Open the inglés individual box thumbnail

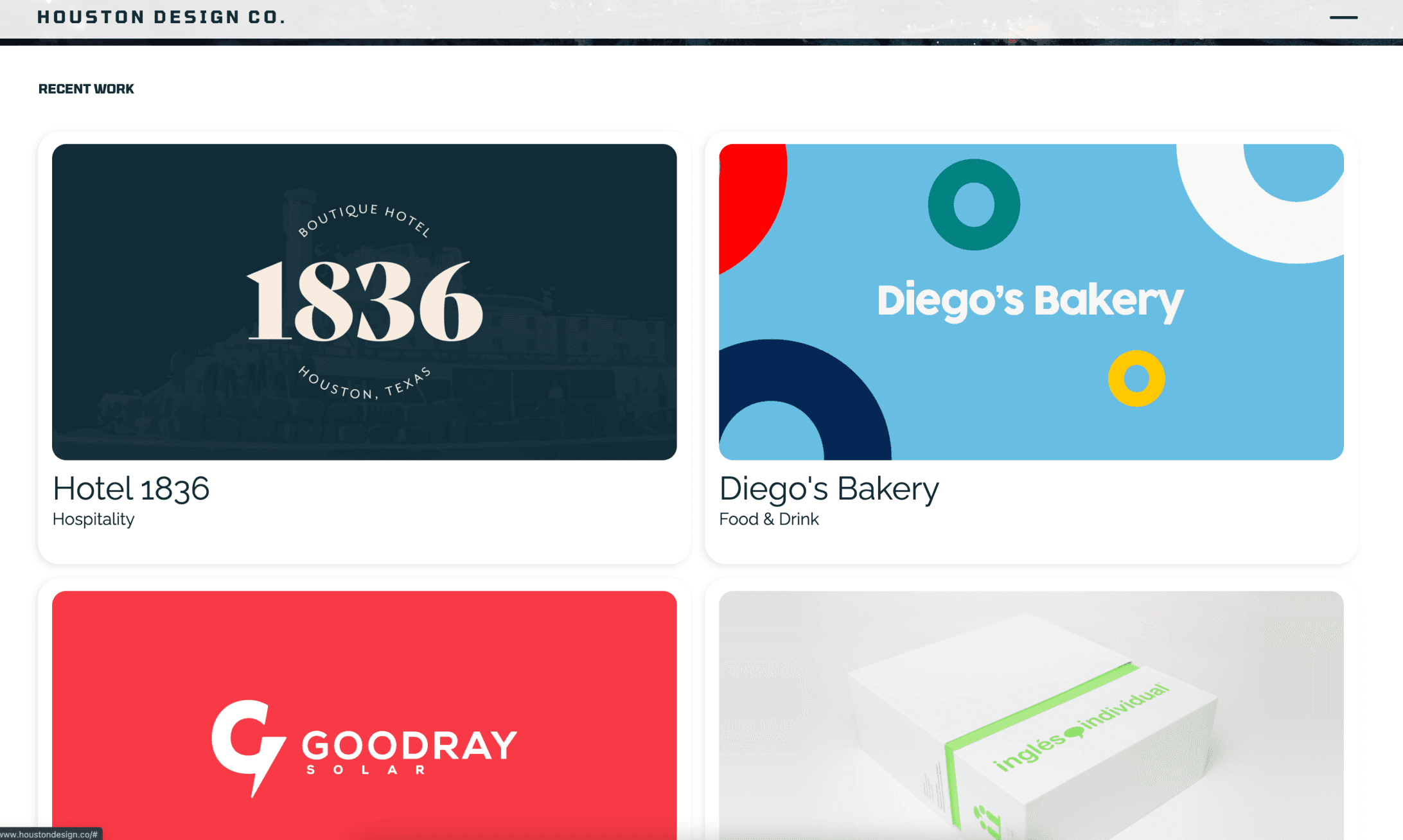click(x=1031, y=715)
